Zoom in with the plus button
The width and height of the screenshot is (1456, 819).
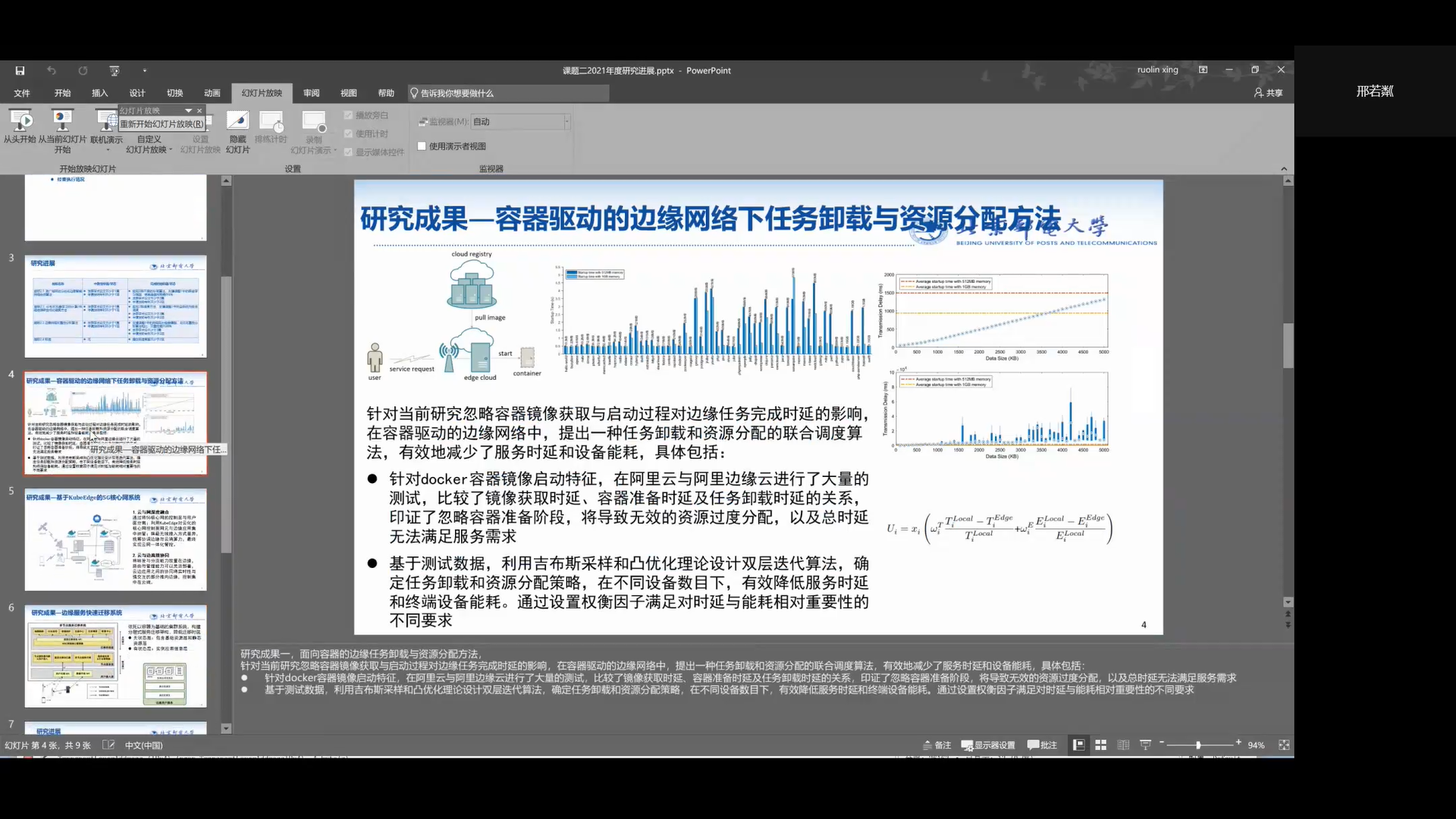[1238, 743]
